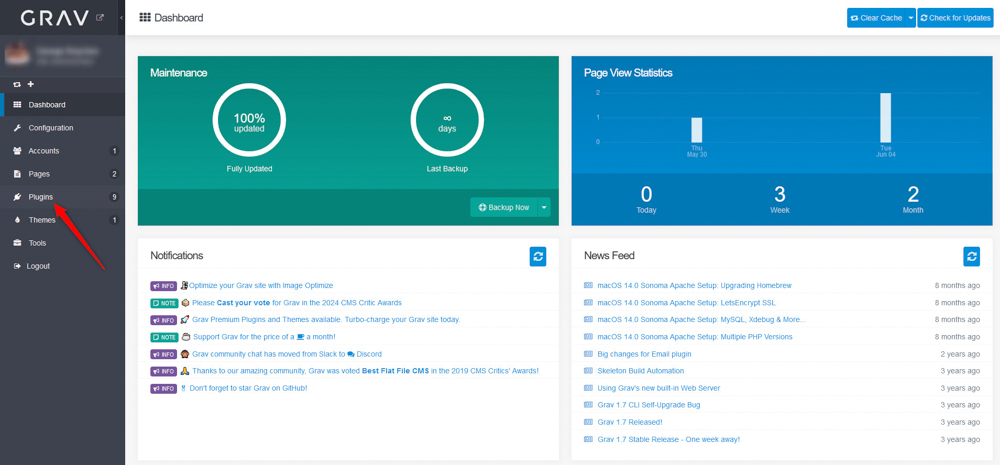
Task: Open site in new tab via GRAV external-link icon
Action: coord(100,18)
